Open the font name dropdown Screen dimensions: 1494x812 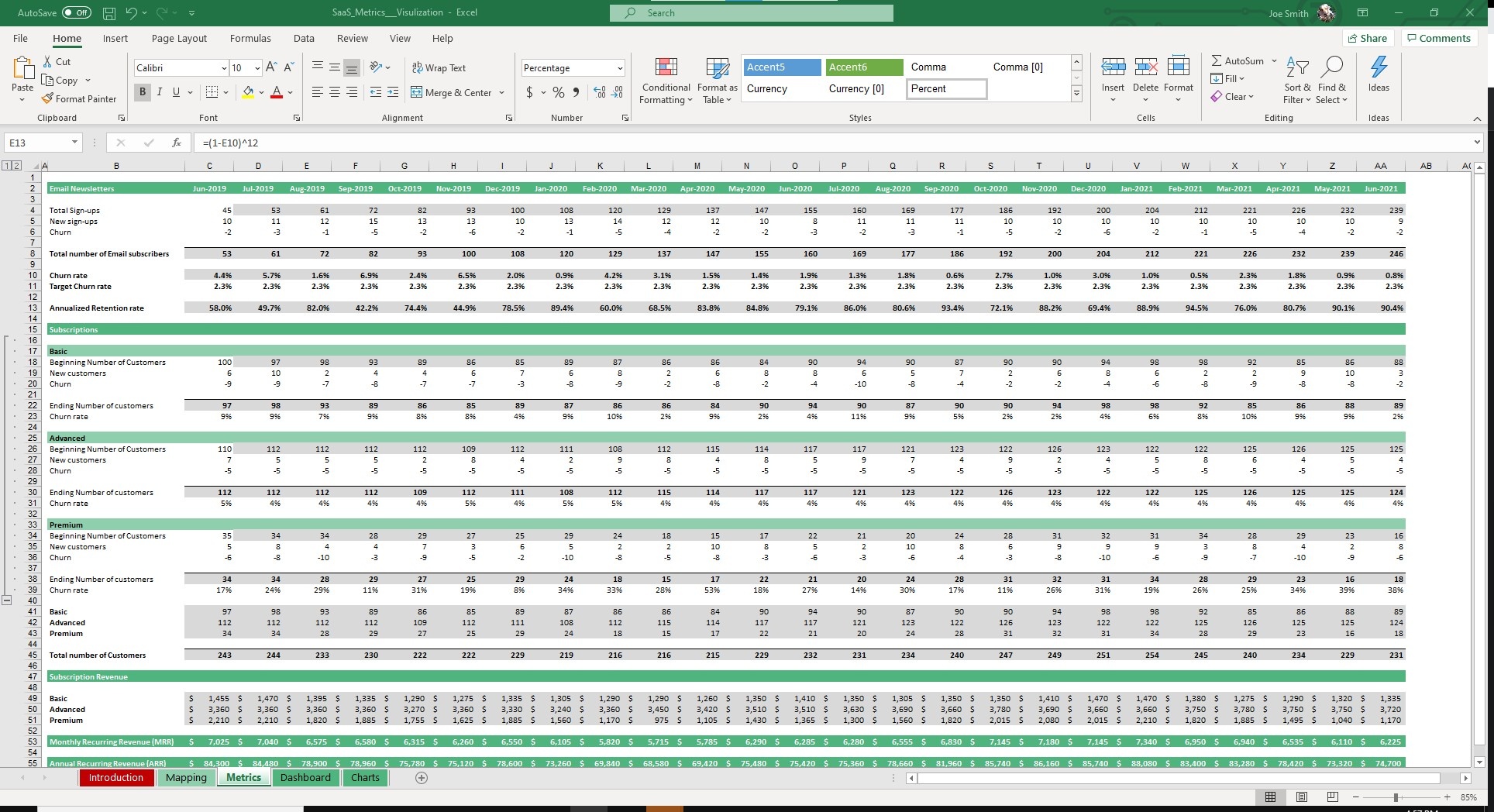pyautogui.click(x=224, y=68)
